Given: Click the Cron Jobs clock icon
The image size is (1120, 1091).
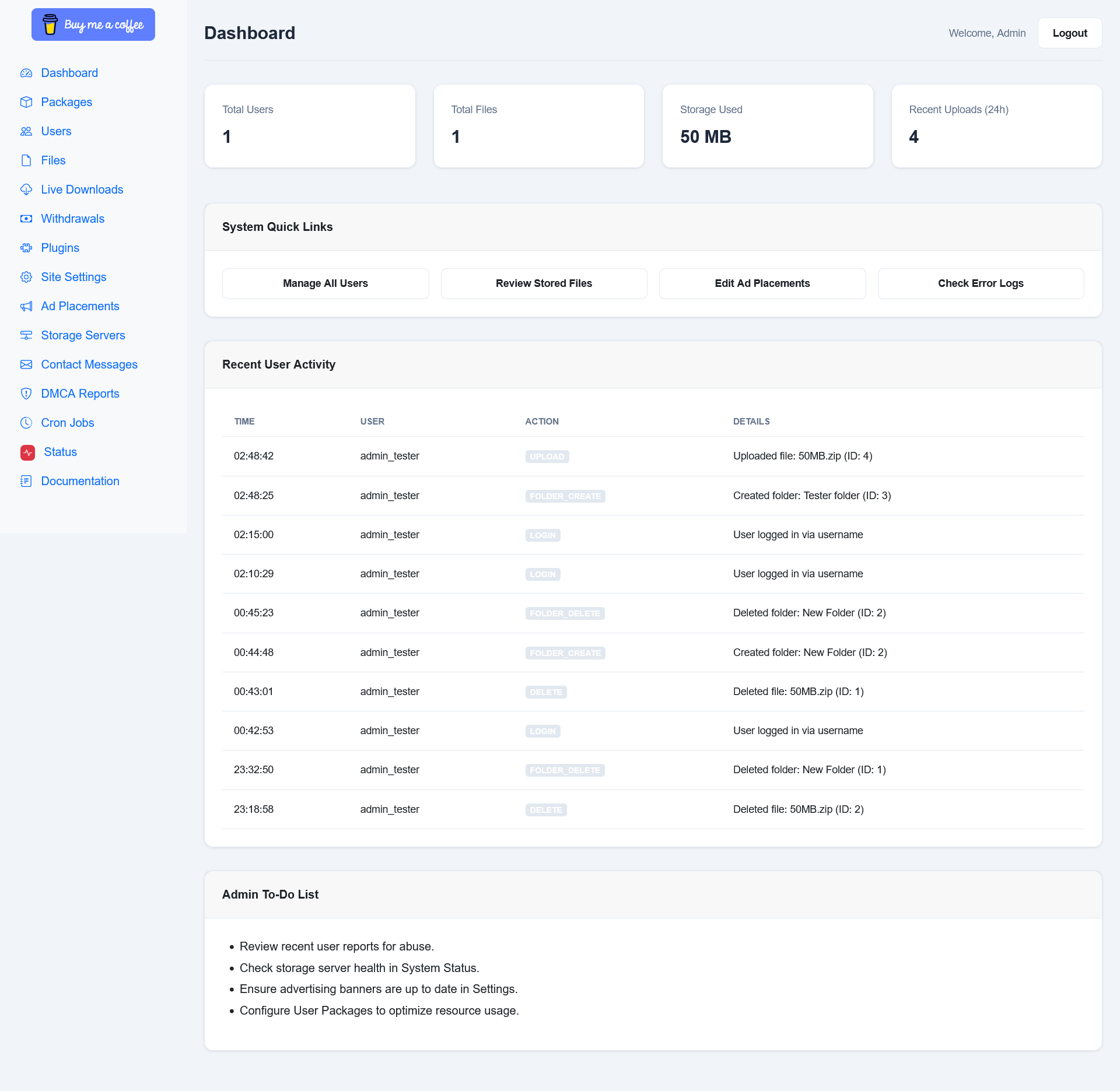Looking at the screenshot, I should point(26,423).
